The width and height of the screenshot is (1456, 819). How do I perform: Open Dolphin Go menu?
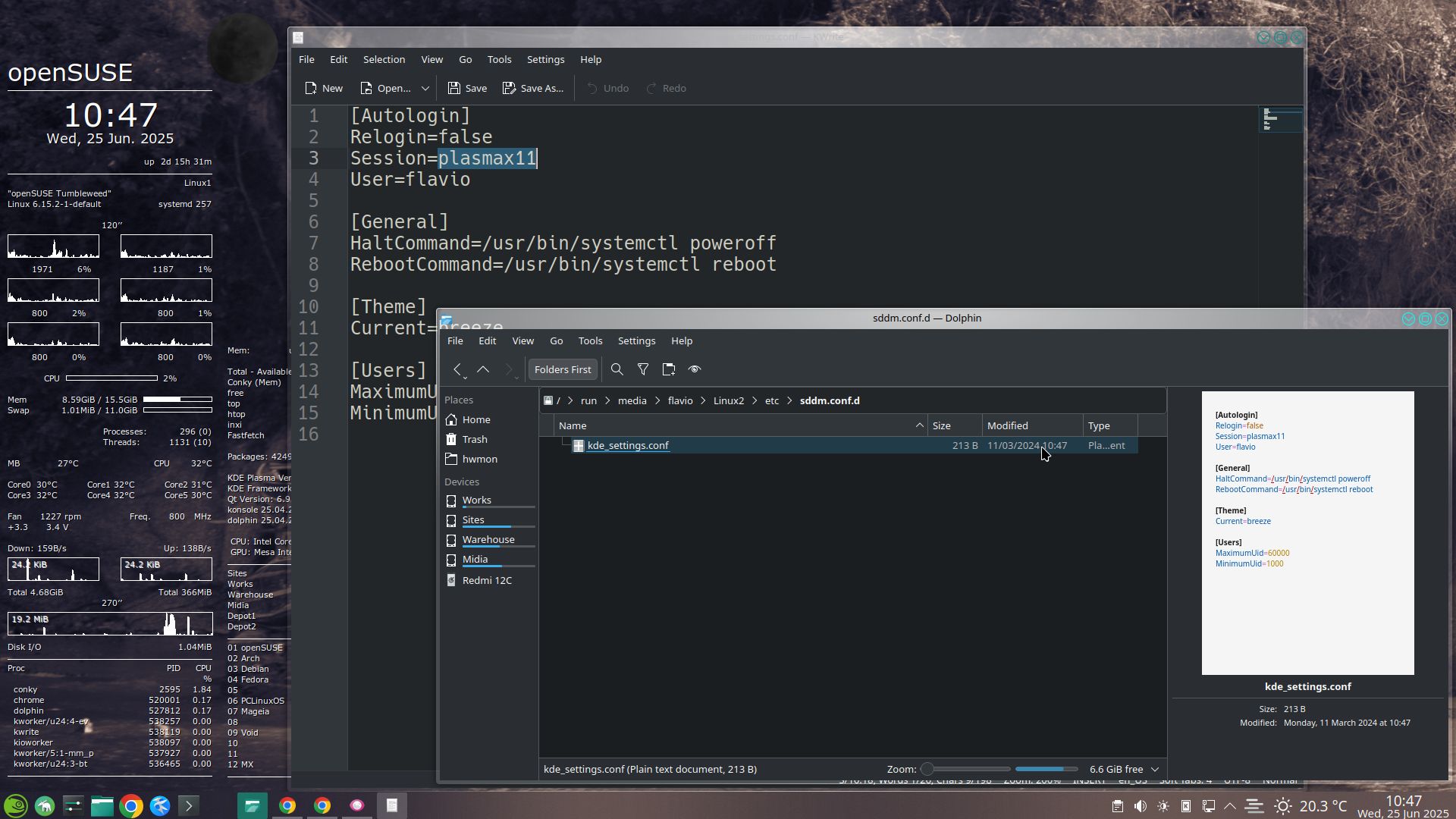(x=556, y=340)
